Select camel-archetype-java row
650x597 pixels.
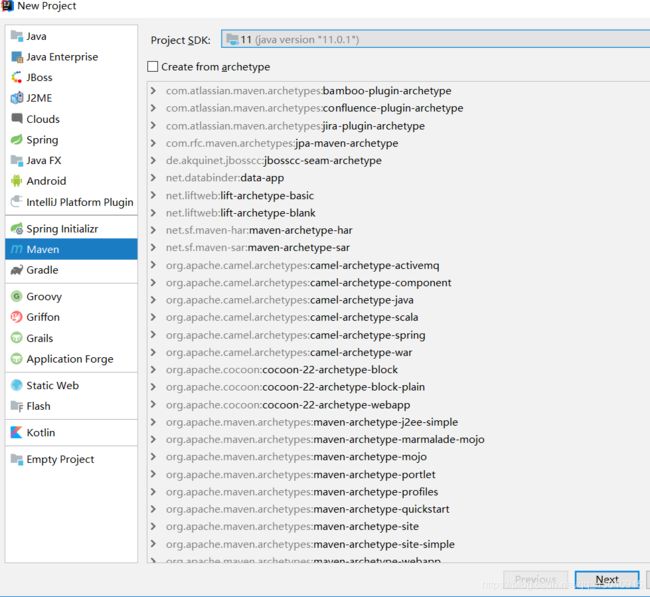399,300
